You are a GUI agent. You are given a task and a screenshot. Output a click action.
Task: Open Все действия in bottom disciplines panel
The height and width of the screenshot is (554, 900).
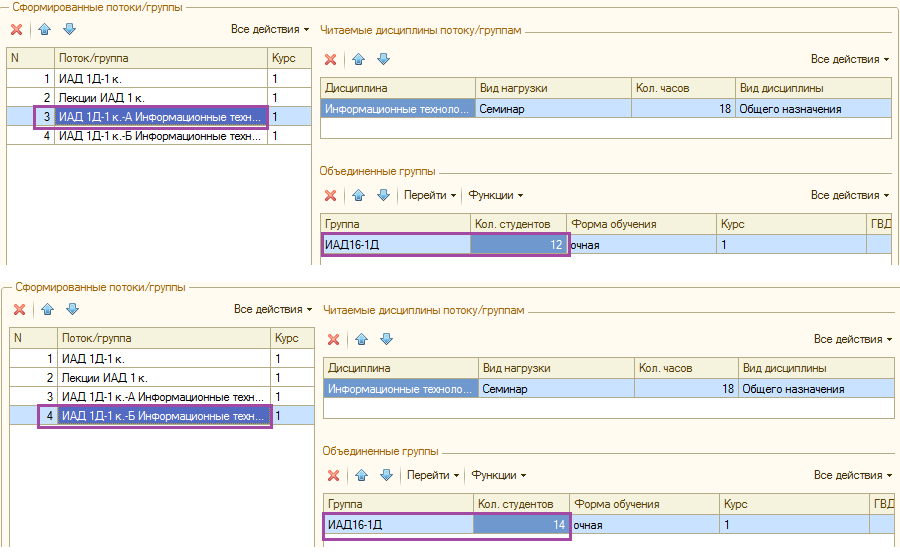pyautogui.click(x=853, y=339)
